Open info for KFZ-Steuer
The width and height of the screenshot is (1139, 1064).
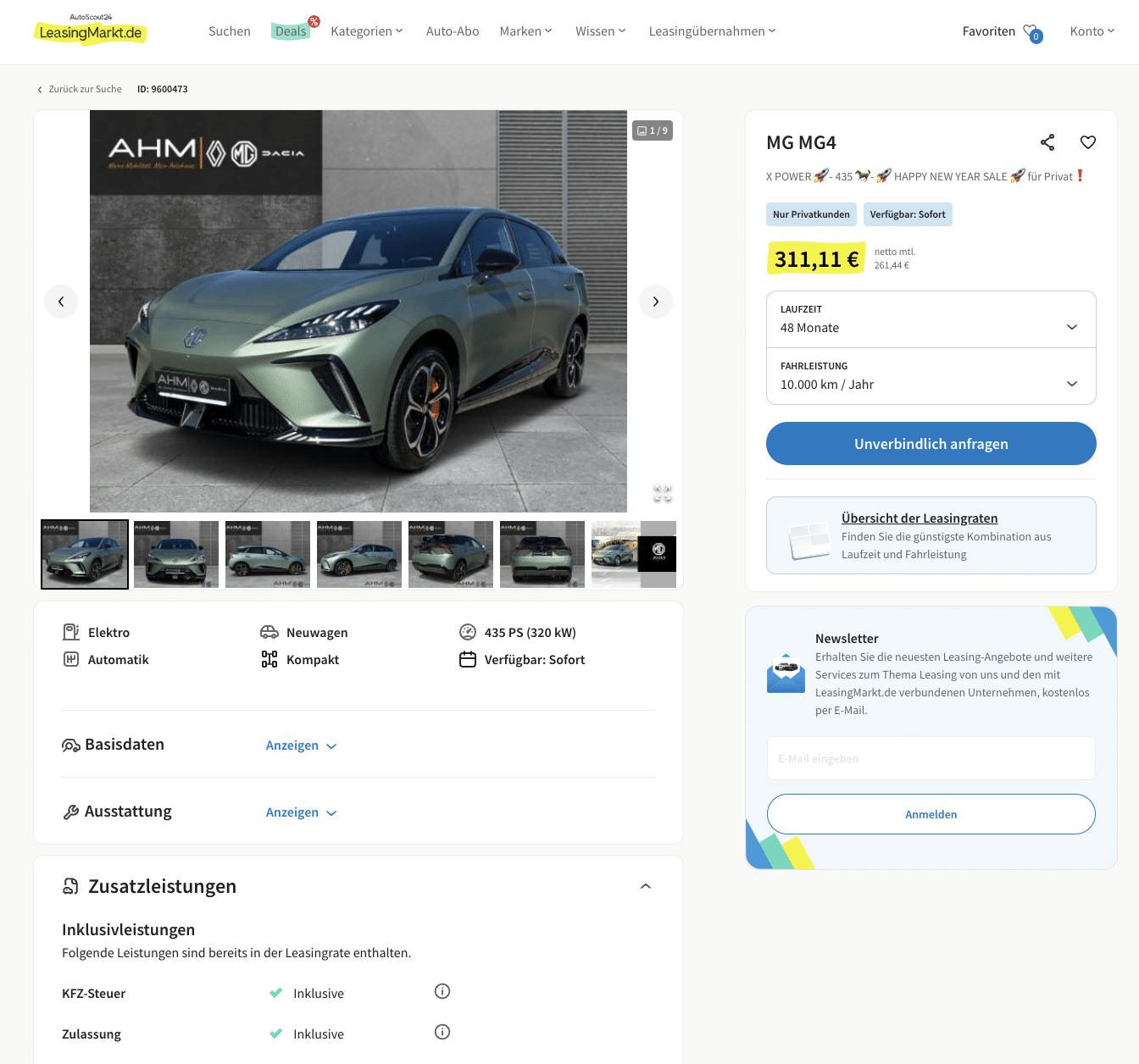(442, 991)
